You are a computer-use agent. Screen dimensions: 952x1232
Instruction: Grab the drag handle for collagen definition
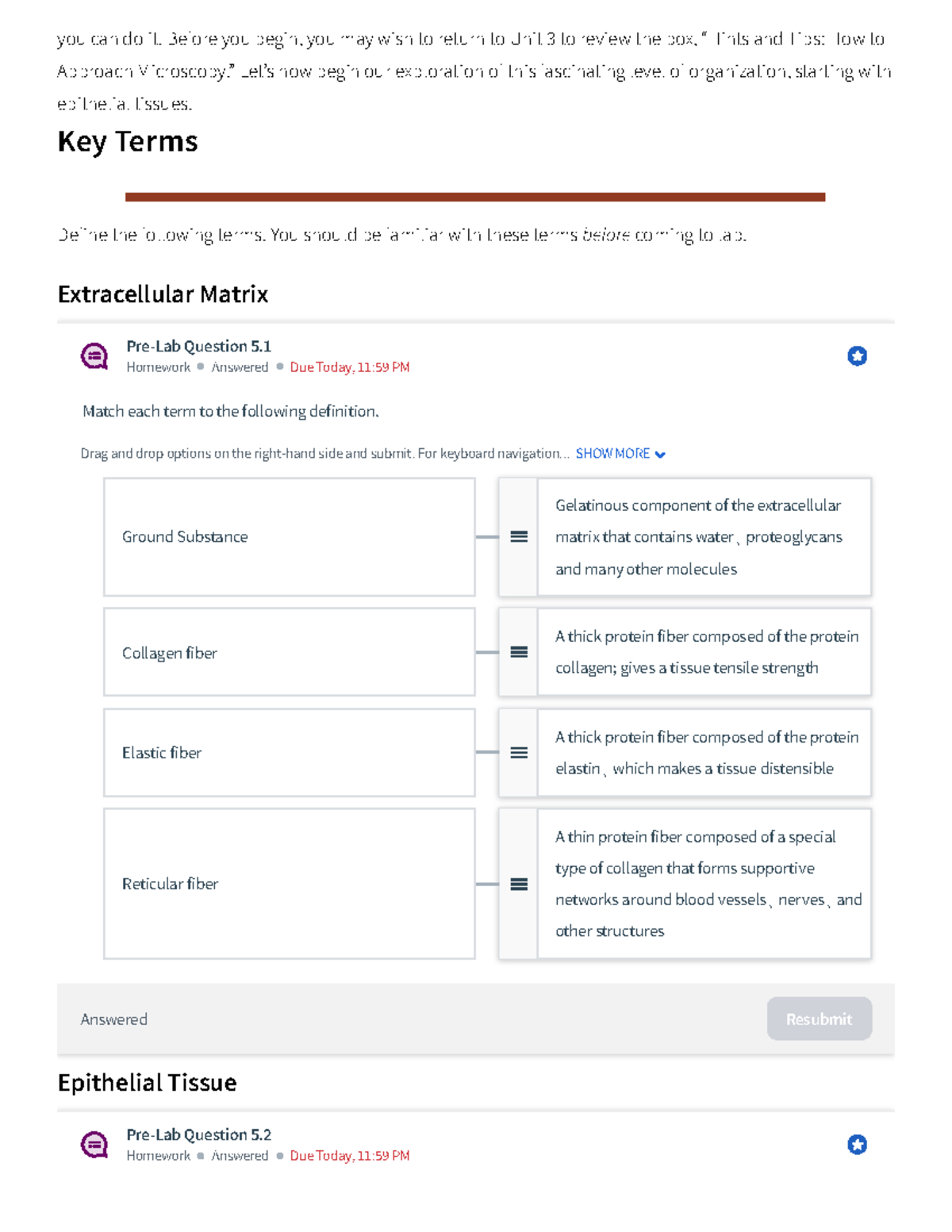click(519, 652)
